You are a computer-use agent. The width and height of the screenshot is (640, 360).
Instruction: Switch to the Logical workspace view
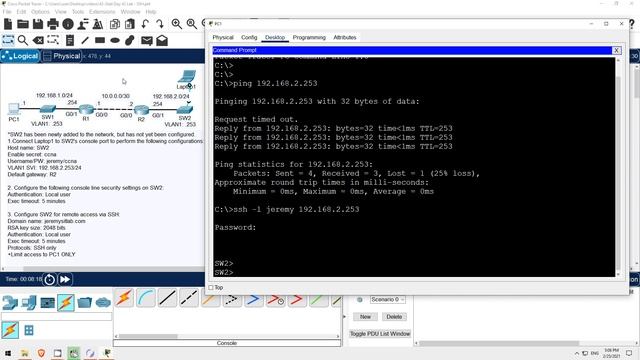tap(20, 56)
